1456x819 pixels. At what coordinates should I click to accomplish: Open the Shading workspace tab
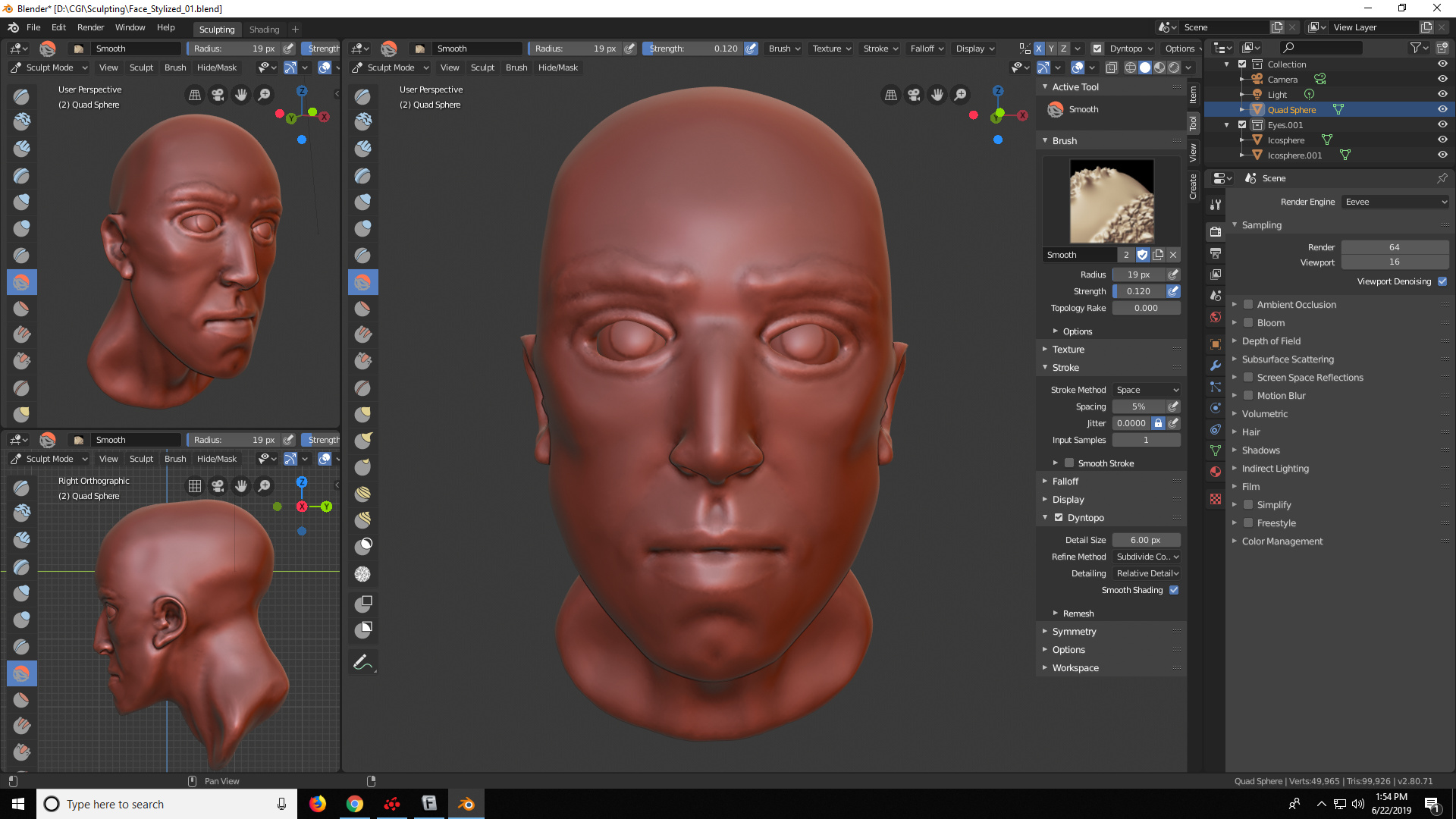(x=264, y=29)
